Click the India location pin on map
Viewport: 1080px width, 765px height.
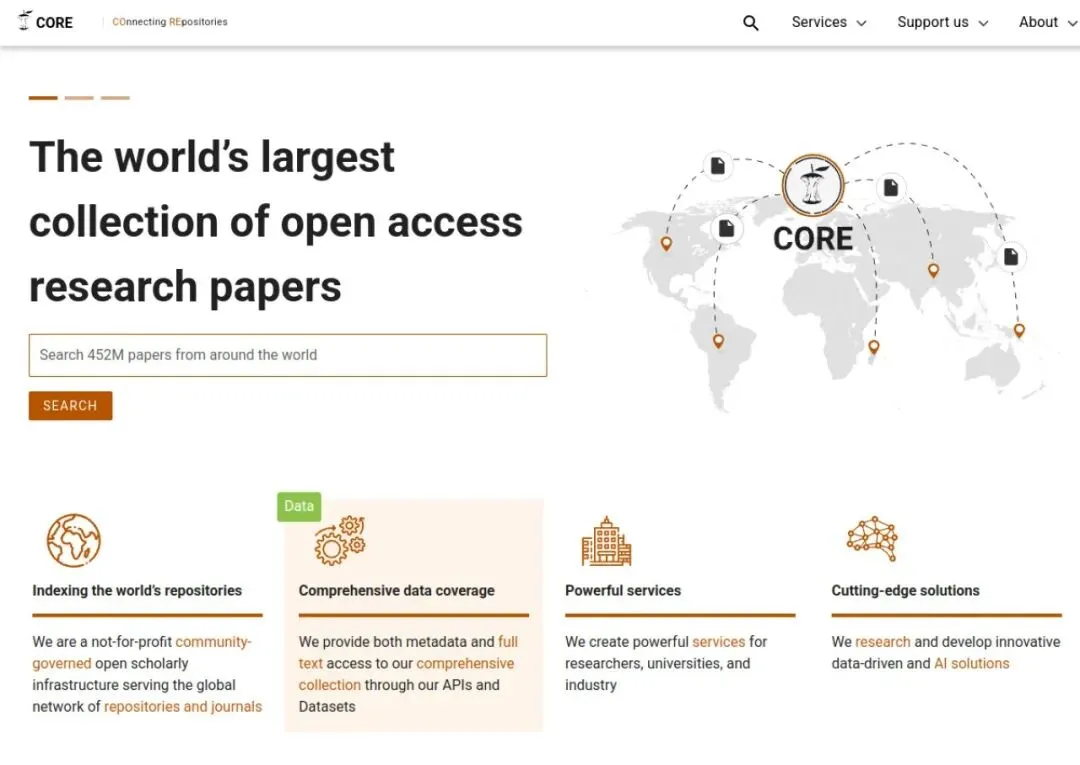[x=933, y=271]
